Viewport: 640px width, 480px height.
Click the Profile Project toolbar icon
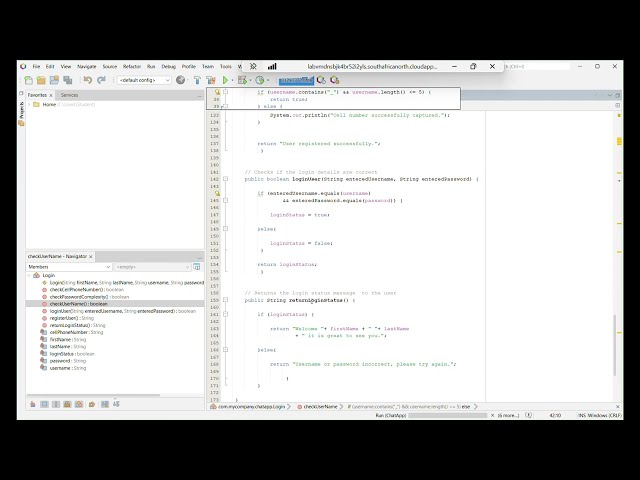click(x=260, y=80)
